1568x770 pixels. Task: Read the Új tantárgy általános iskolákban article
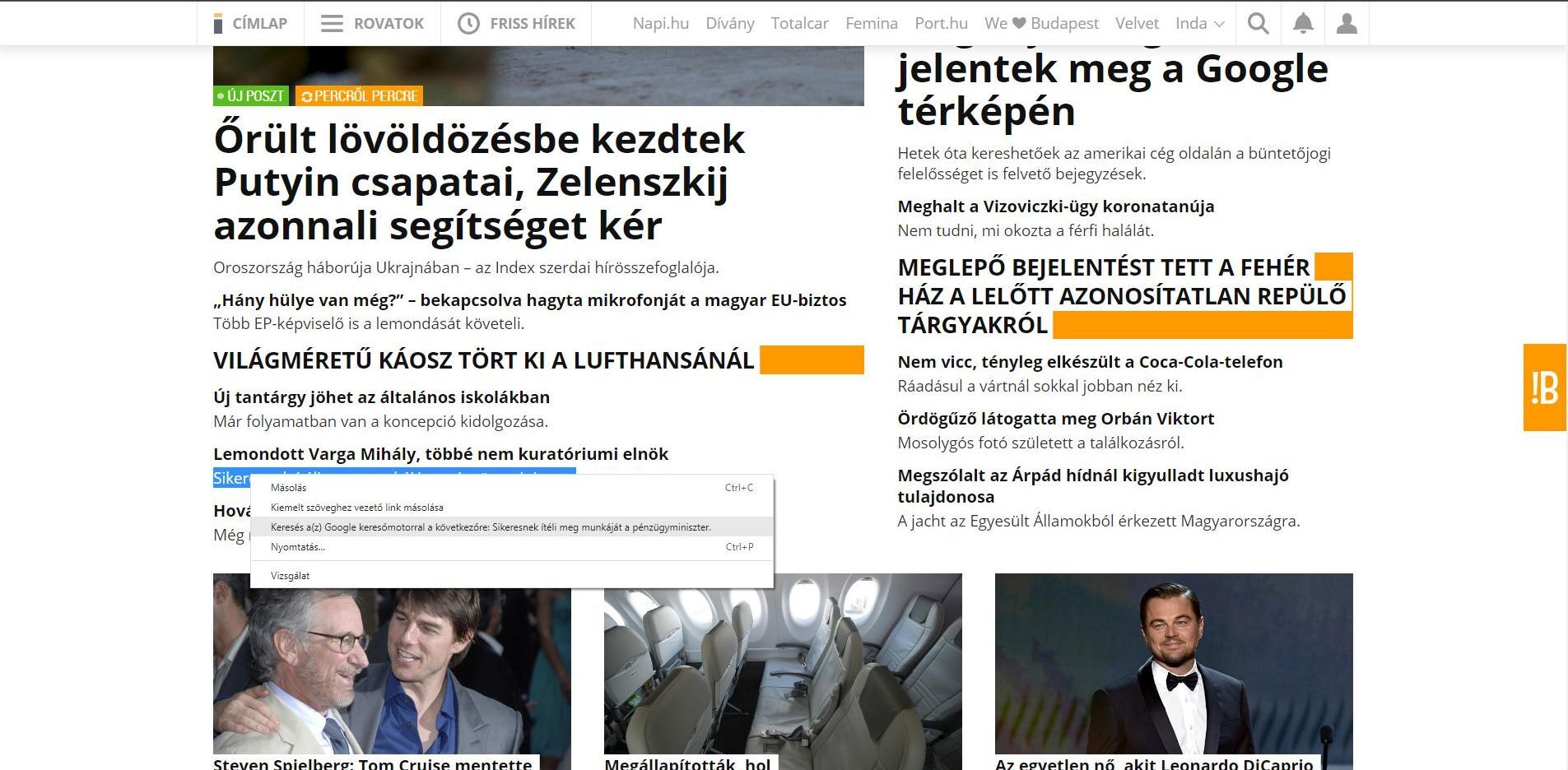[382, 397]
